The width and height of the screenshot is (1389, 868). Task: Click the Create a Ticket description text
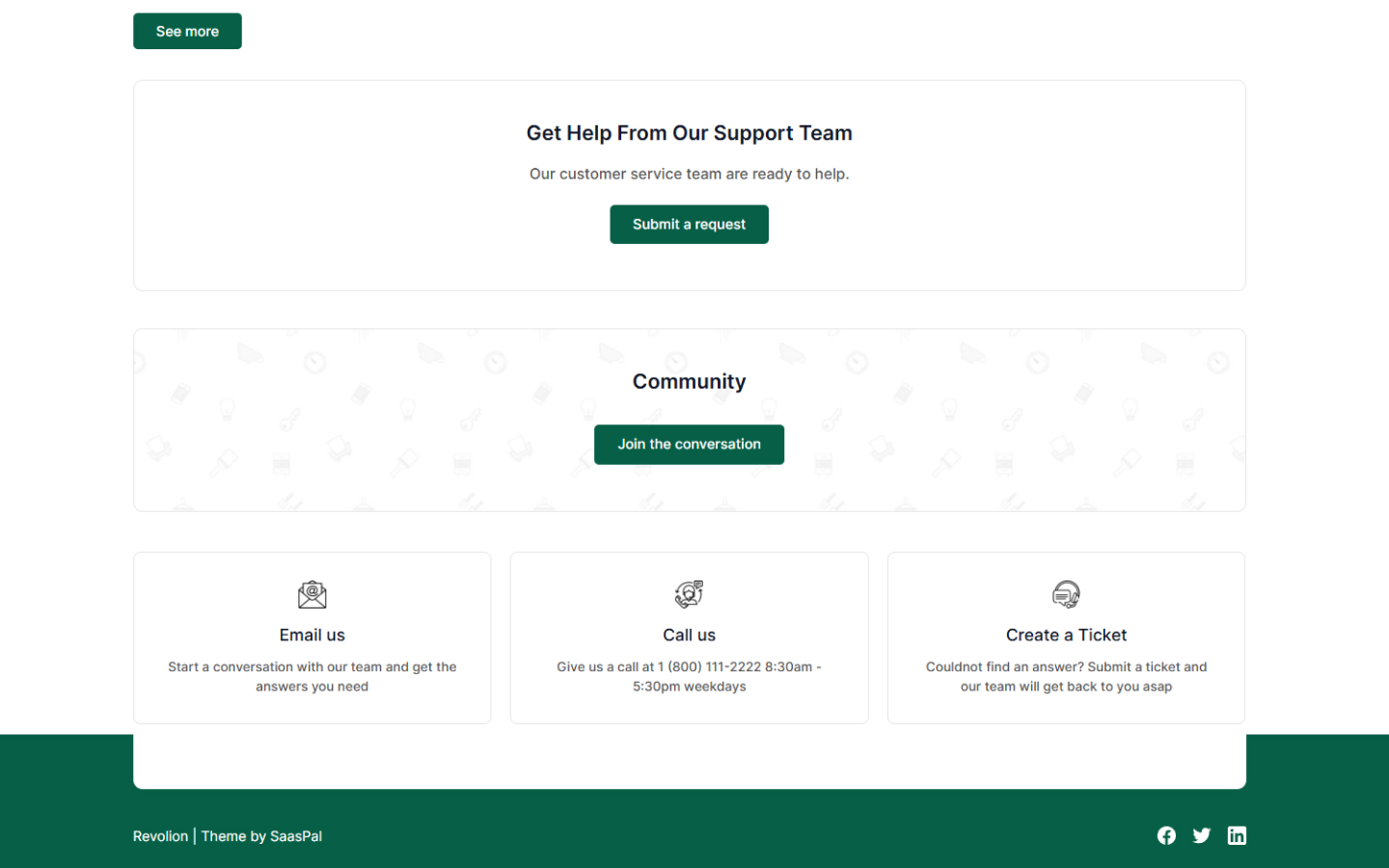coord(1066,676)
